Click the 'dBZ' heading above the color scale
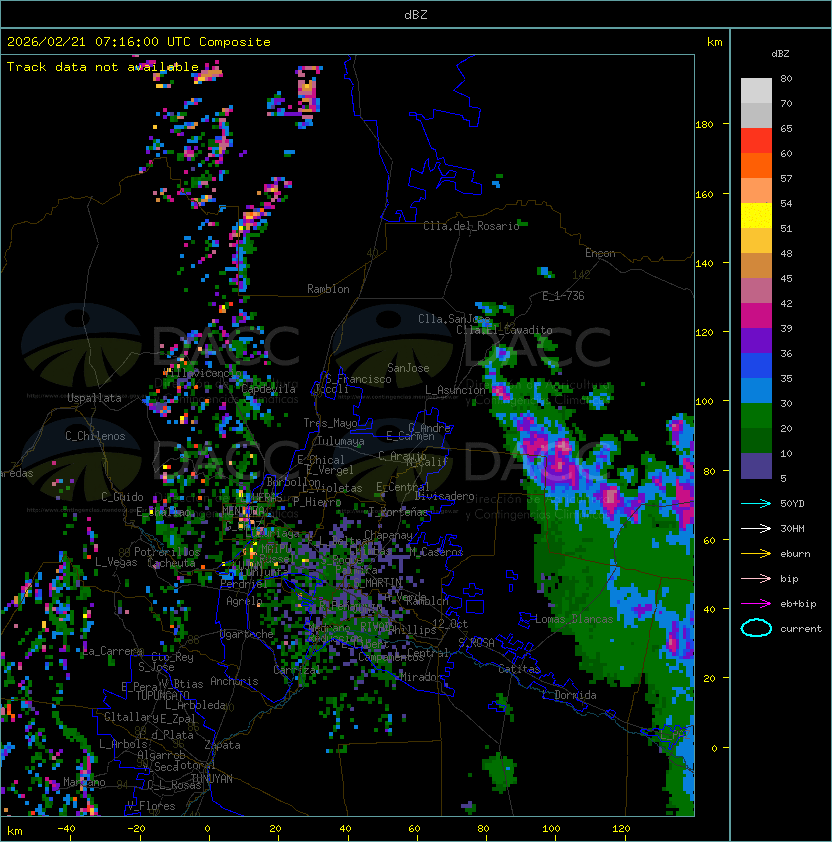The image size is (832, 842). pos(780,54)
